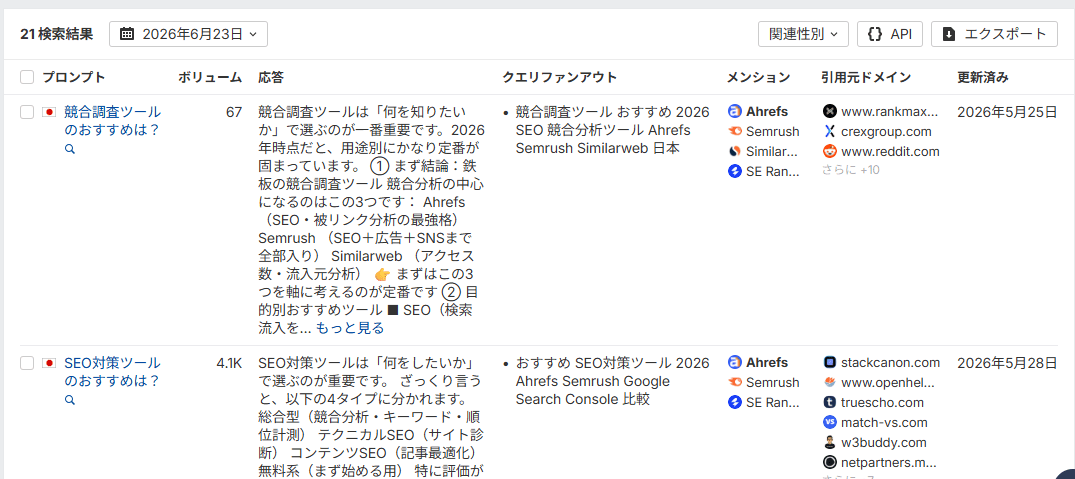Screen dimensions: 1075x479
Task: Click the API button
Action: (x=890, y=34)
